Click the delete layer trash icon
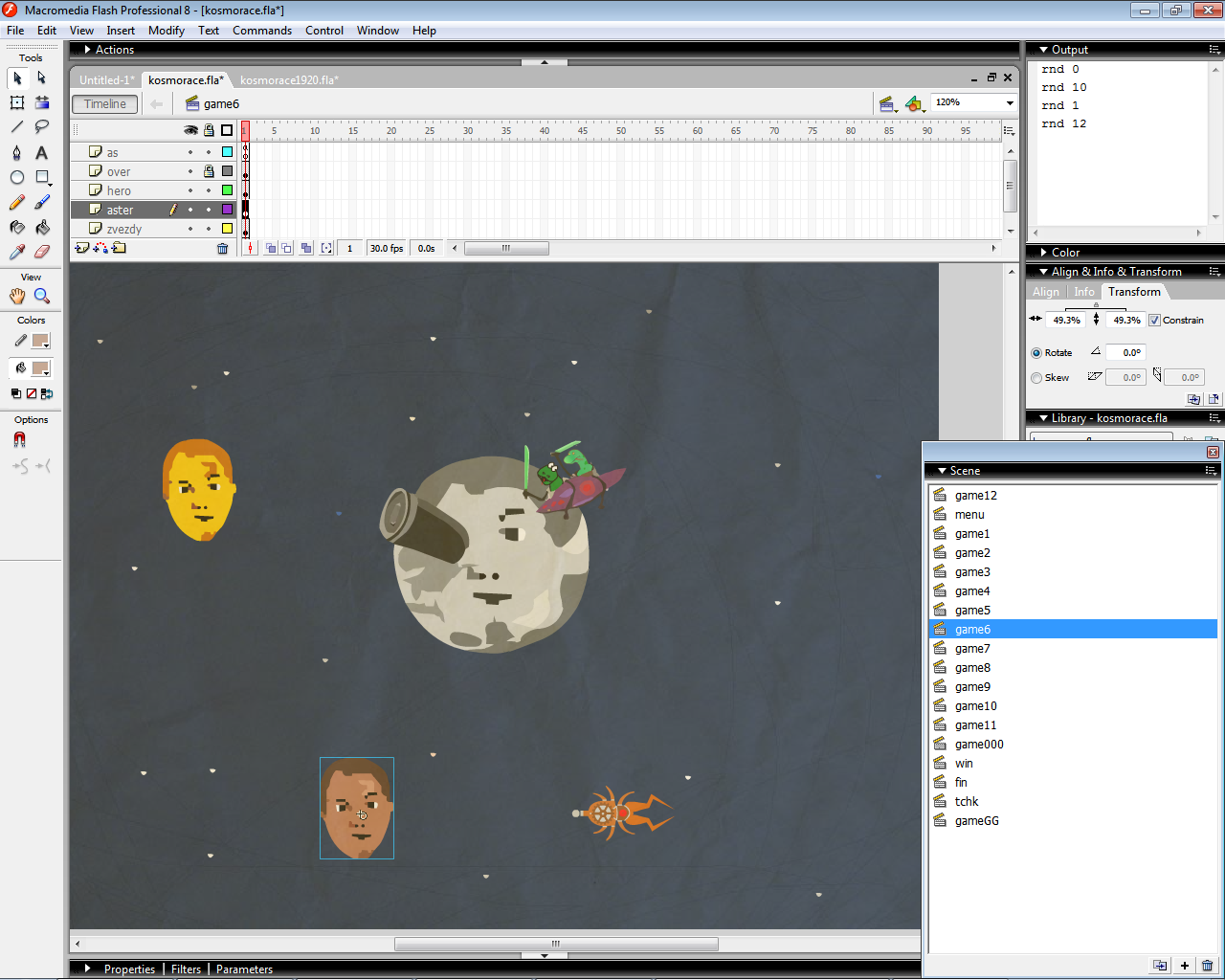1225x980 pixels. (222, 249)
